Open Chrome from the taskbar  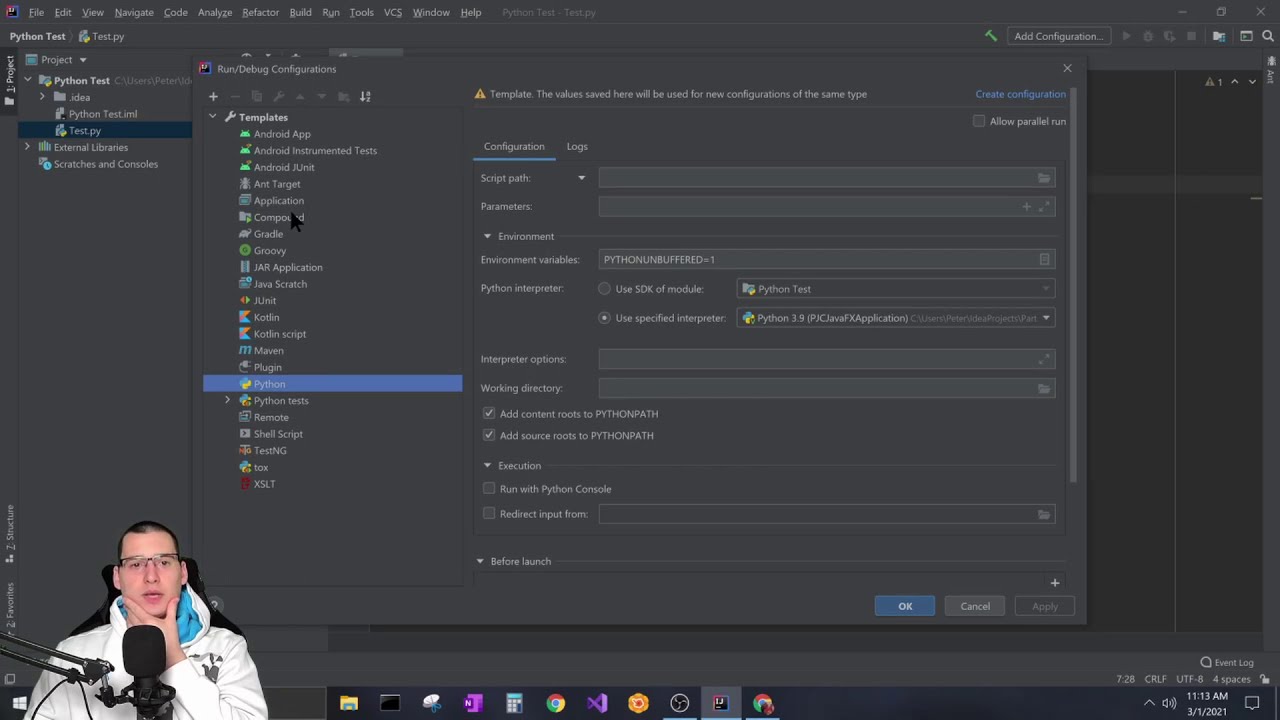click(x=555, y=704)
